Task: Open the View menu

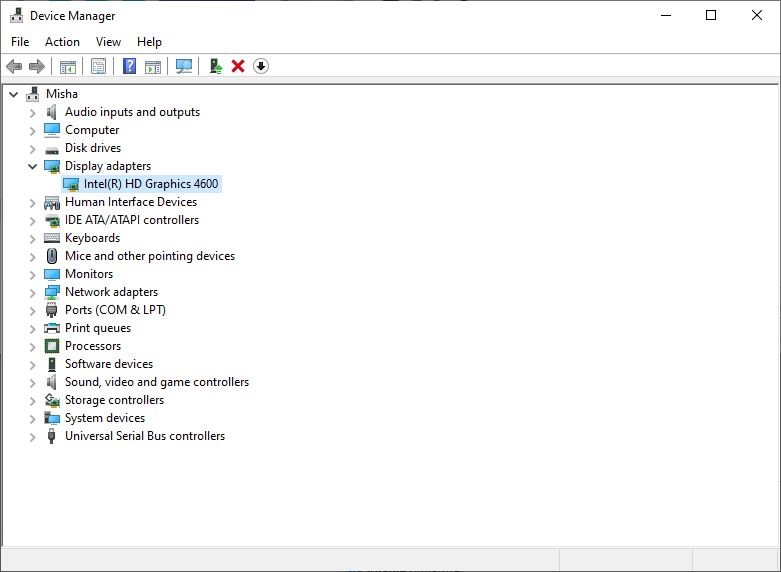Action: point(108,42)
